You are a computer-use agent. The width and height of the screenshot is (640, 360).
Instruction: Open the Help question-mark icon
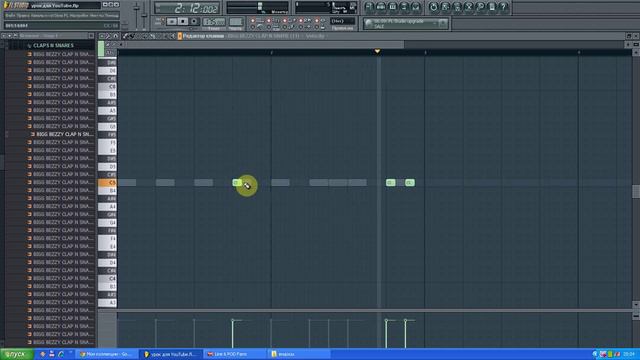(503, 7)
